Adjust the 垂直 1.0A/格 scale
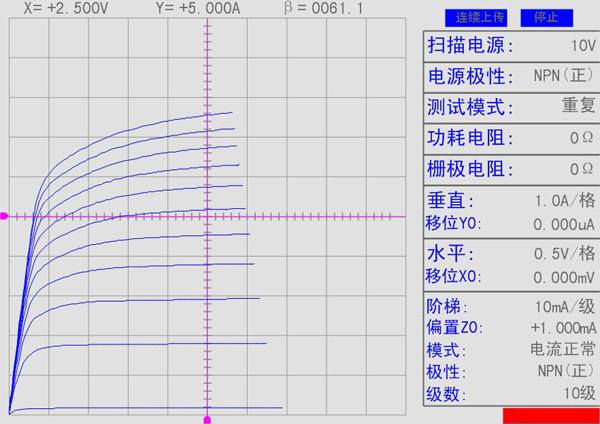Image resolution: width=600 pixels, height=424 pixels. coord(511,200)
